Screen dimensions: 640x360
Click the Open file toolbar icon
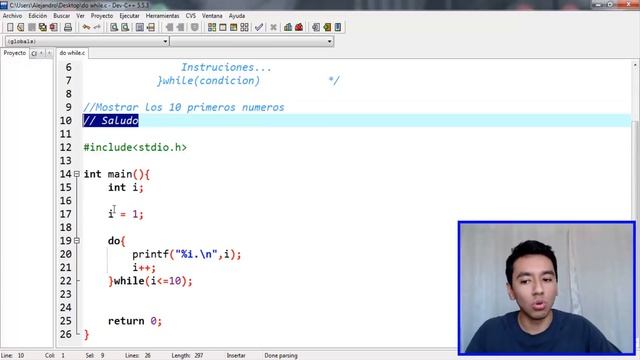(21, 27)
